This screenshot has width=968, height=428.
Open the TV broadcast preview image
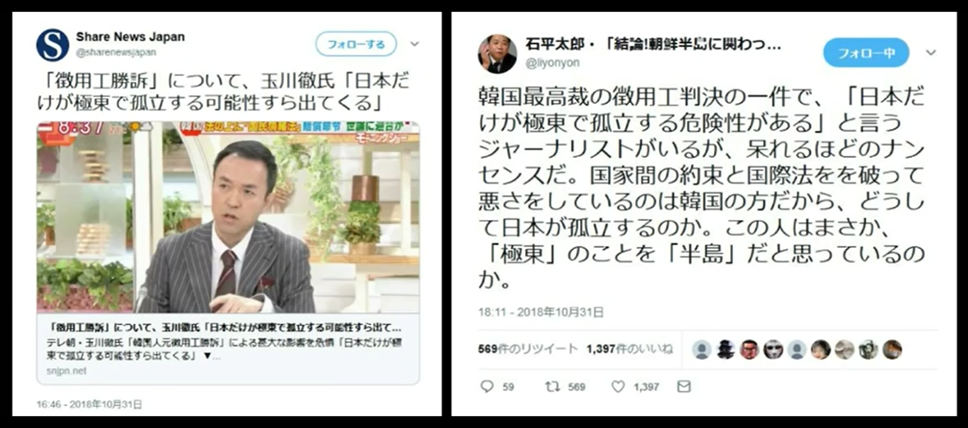tap(228, 217)
